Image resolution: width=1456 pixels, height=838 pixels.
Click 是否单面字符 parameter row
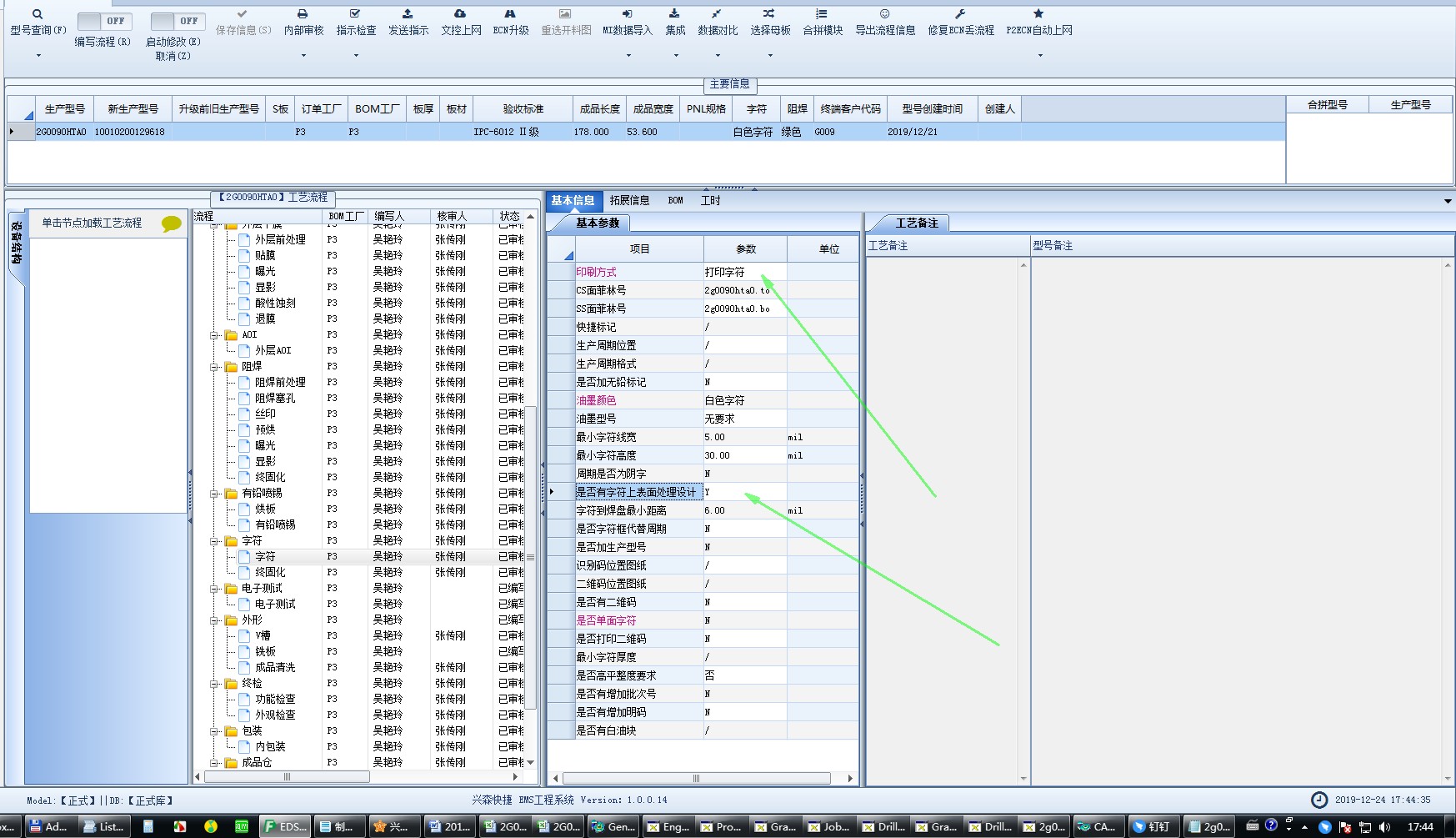[x=703, y=620]
